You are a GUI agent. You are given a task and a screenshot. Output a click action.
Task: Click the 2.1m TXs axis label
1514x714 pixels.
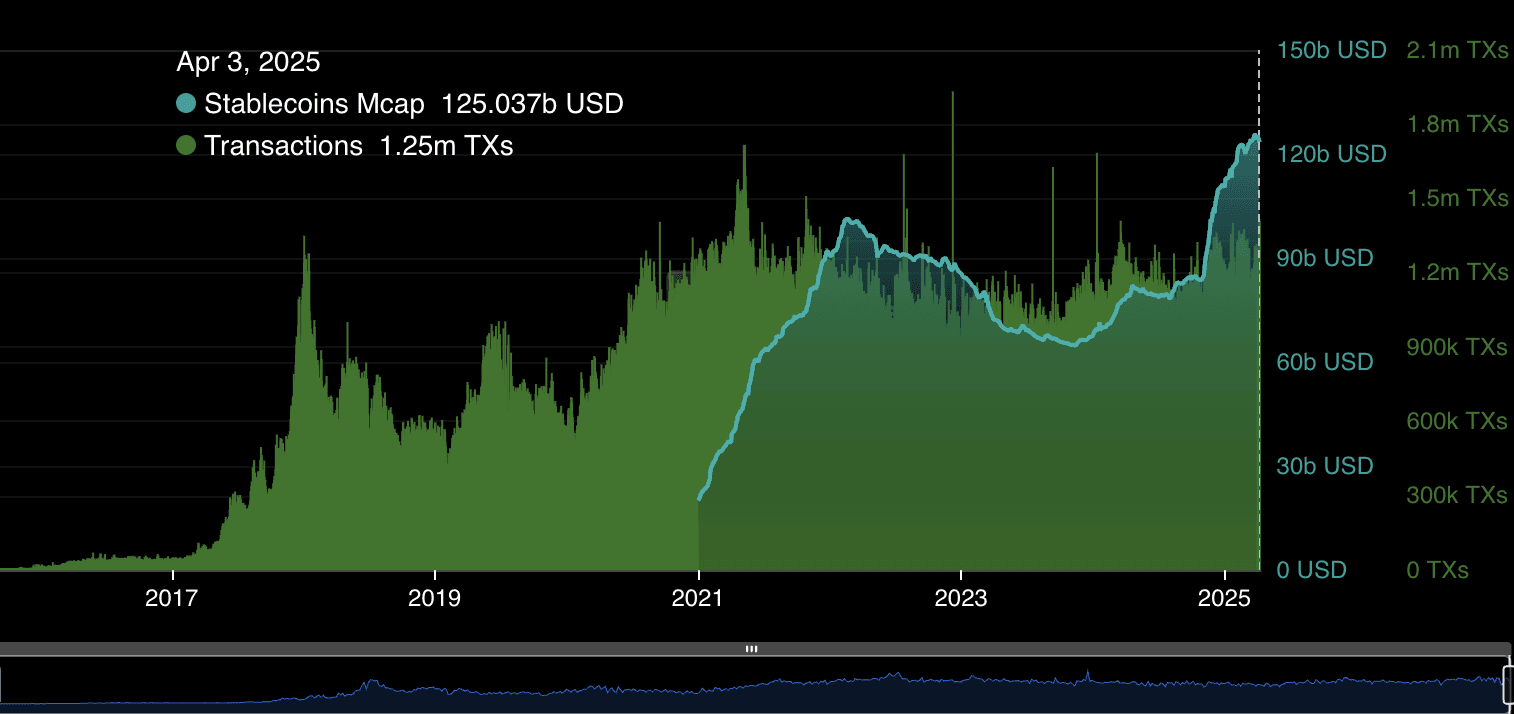(x=1456, y=50)
